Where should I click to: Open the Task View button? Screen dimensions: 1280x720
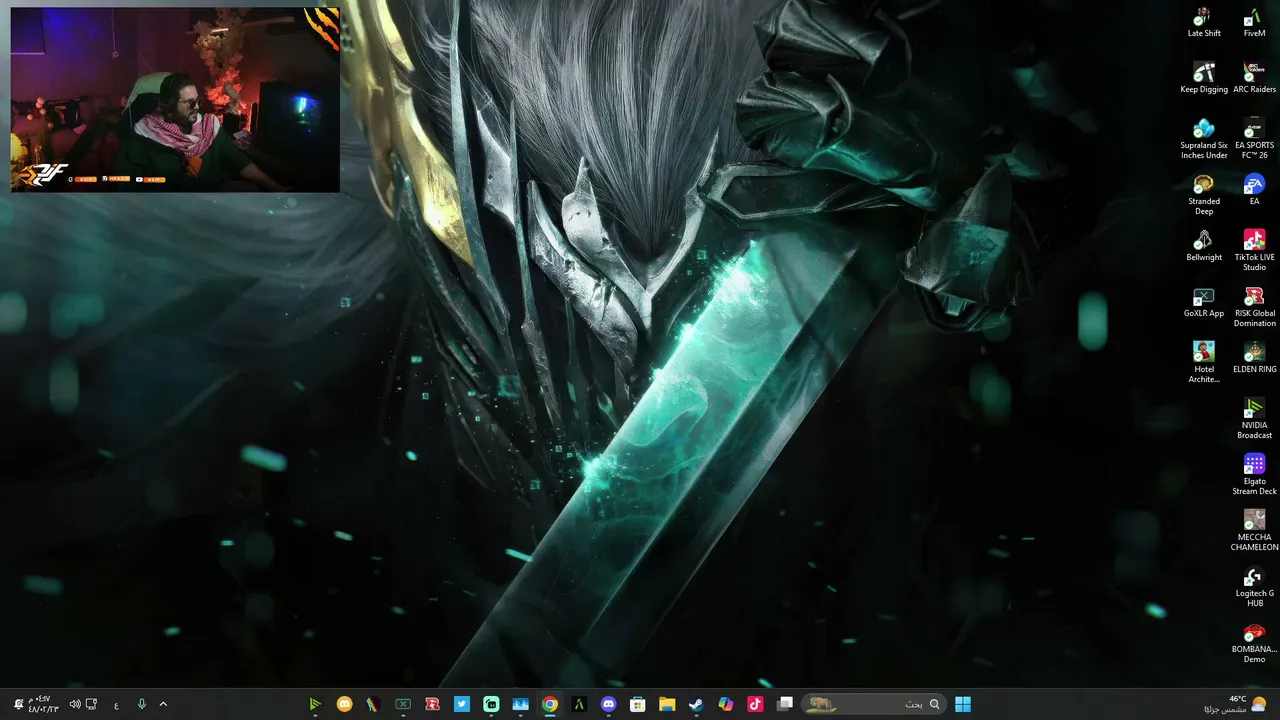click(785, 704)
